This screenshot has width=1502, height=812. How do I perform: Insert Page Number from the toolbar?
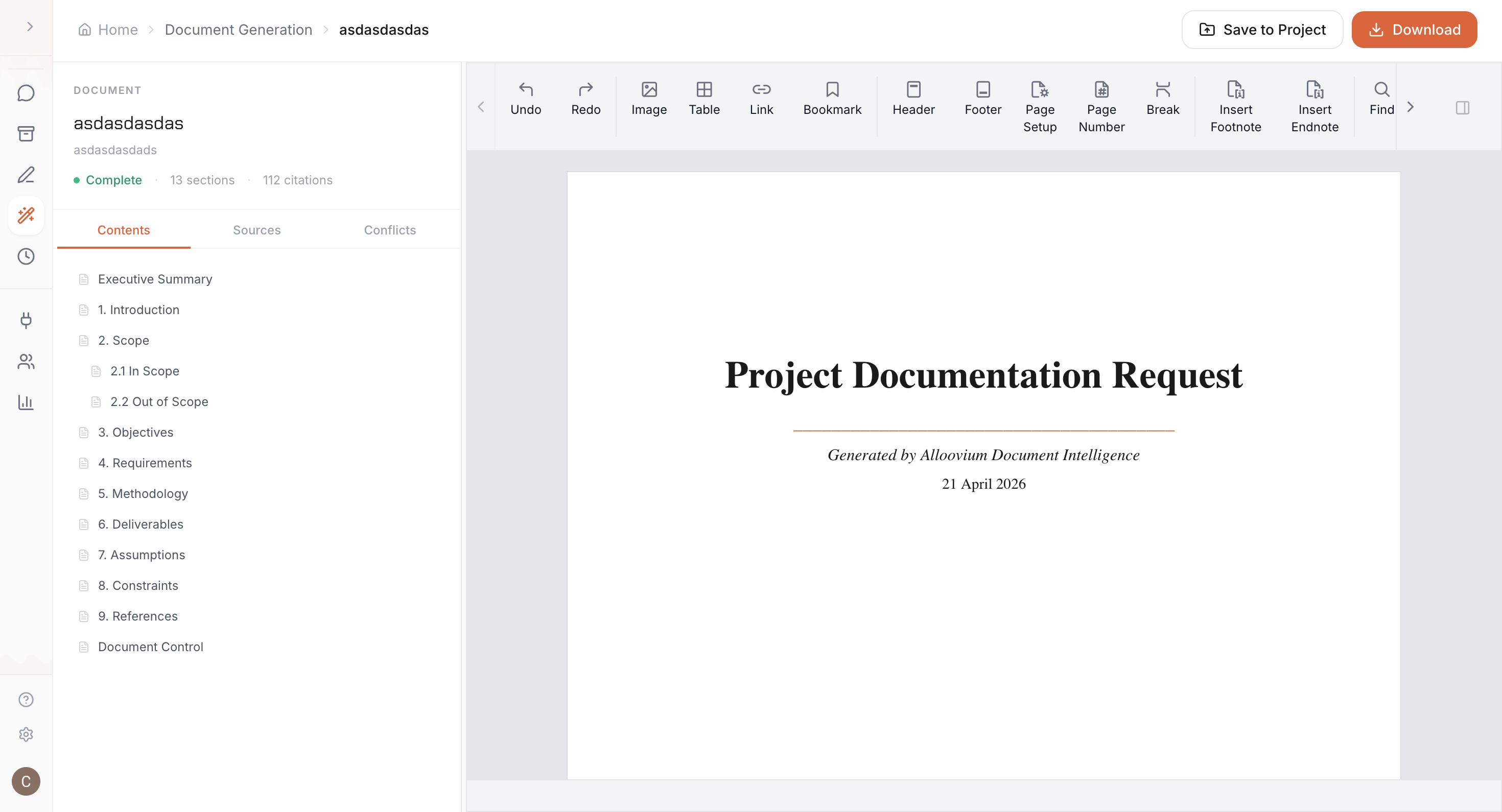coord(1101,107)
